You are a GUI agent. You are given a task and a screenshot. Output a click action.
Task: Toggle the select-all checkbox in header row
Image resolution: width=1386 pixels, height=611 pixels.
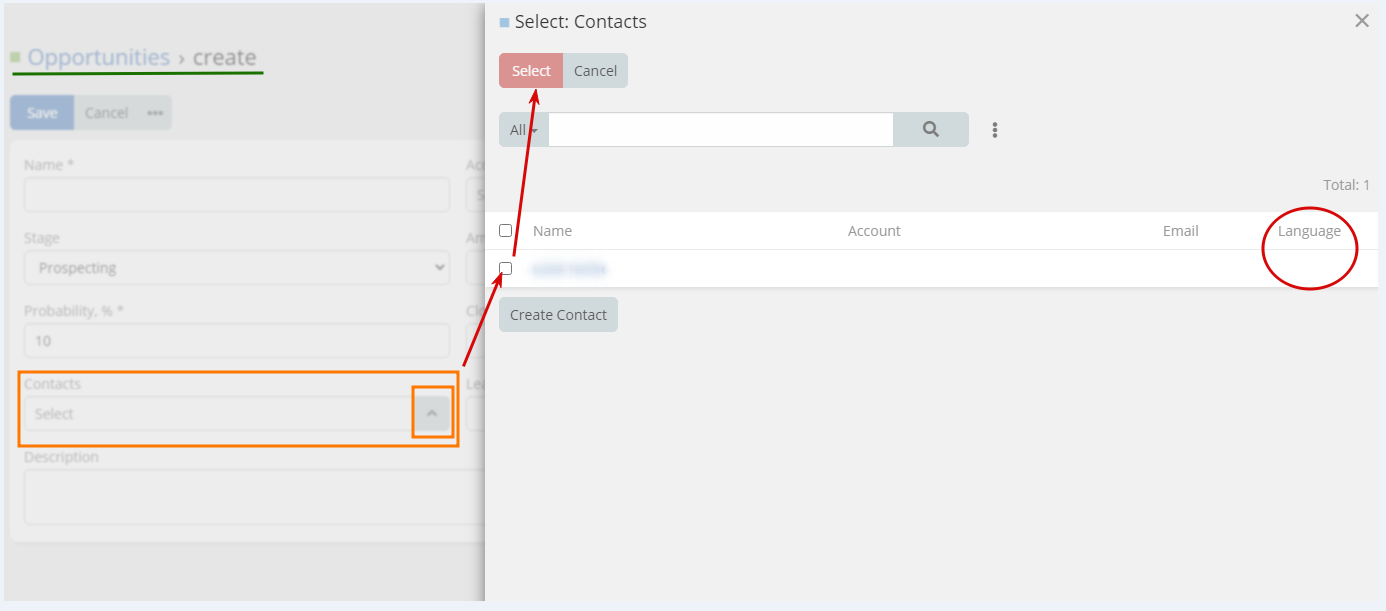(x=506, y=231)
